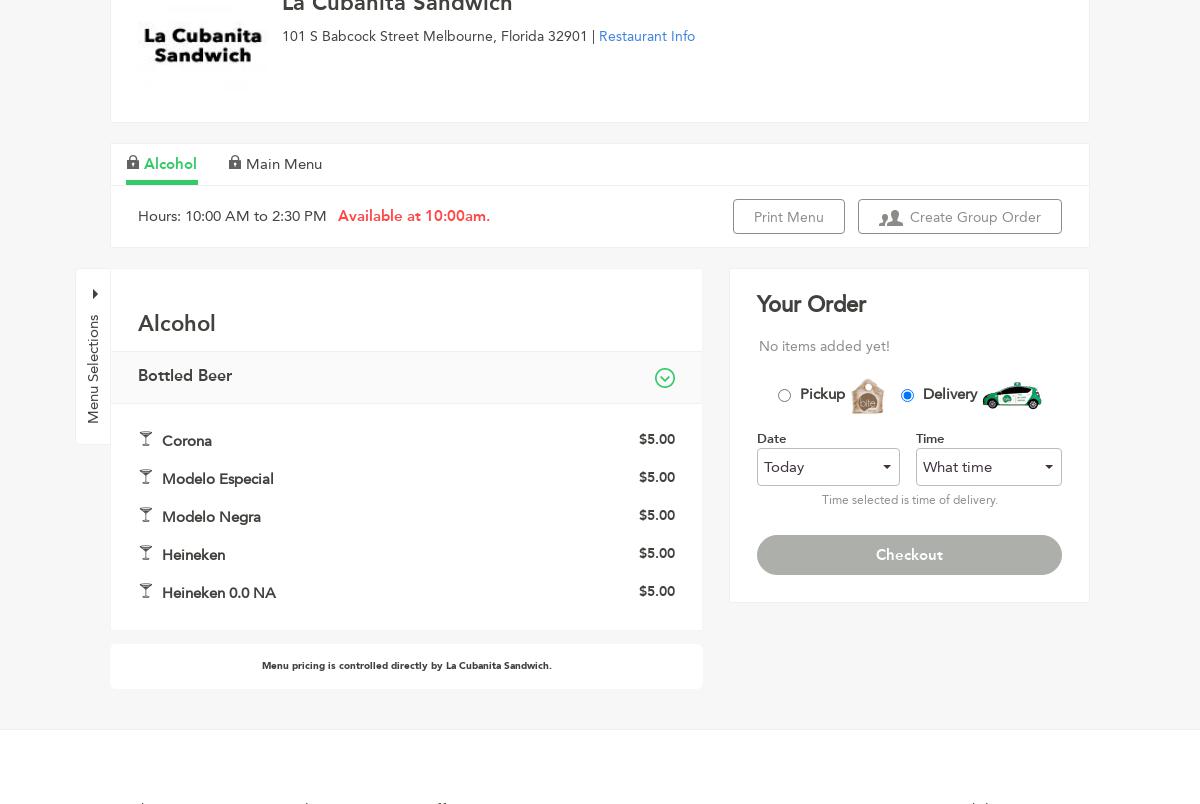Open the What time dropdown
This screenshot has width=1200, height=804.
988,467
